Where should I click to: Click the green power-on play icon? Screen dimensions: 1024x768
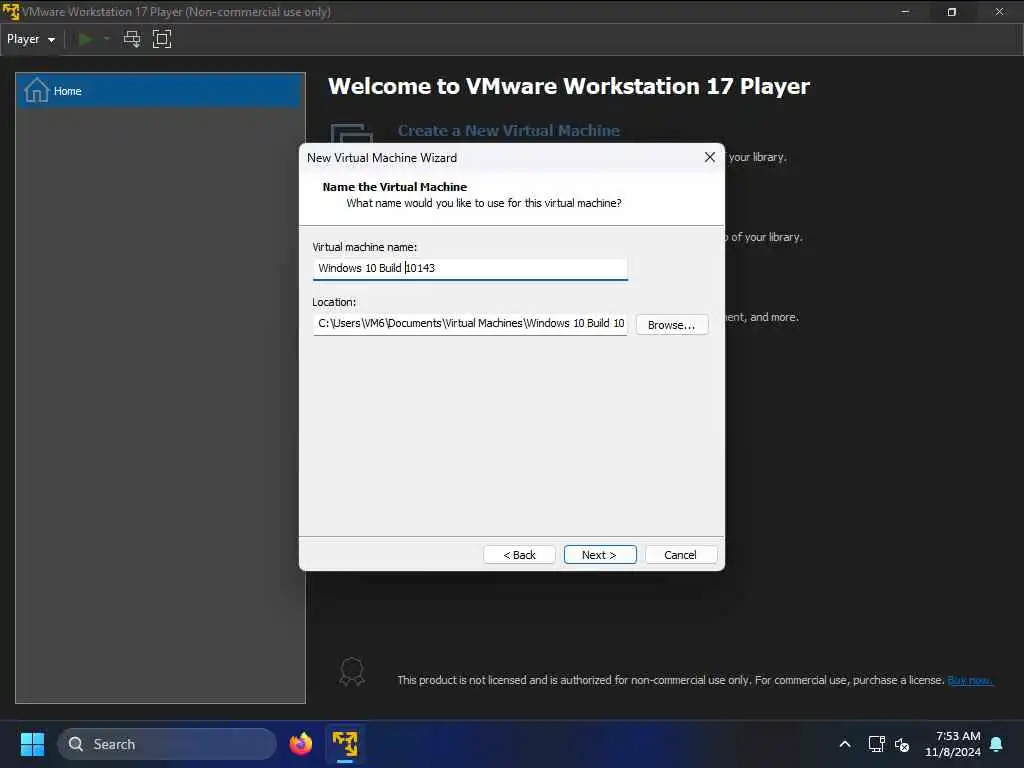86,39
